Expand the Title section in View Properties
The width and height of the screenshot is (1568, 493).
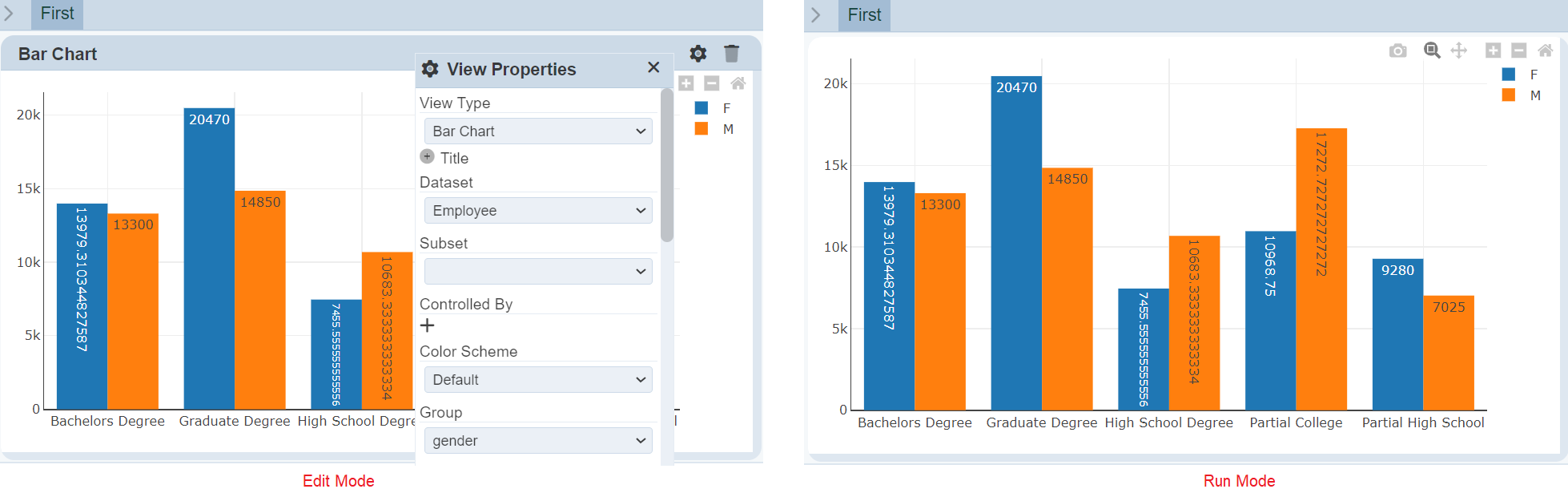[x=428, y=157]
